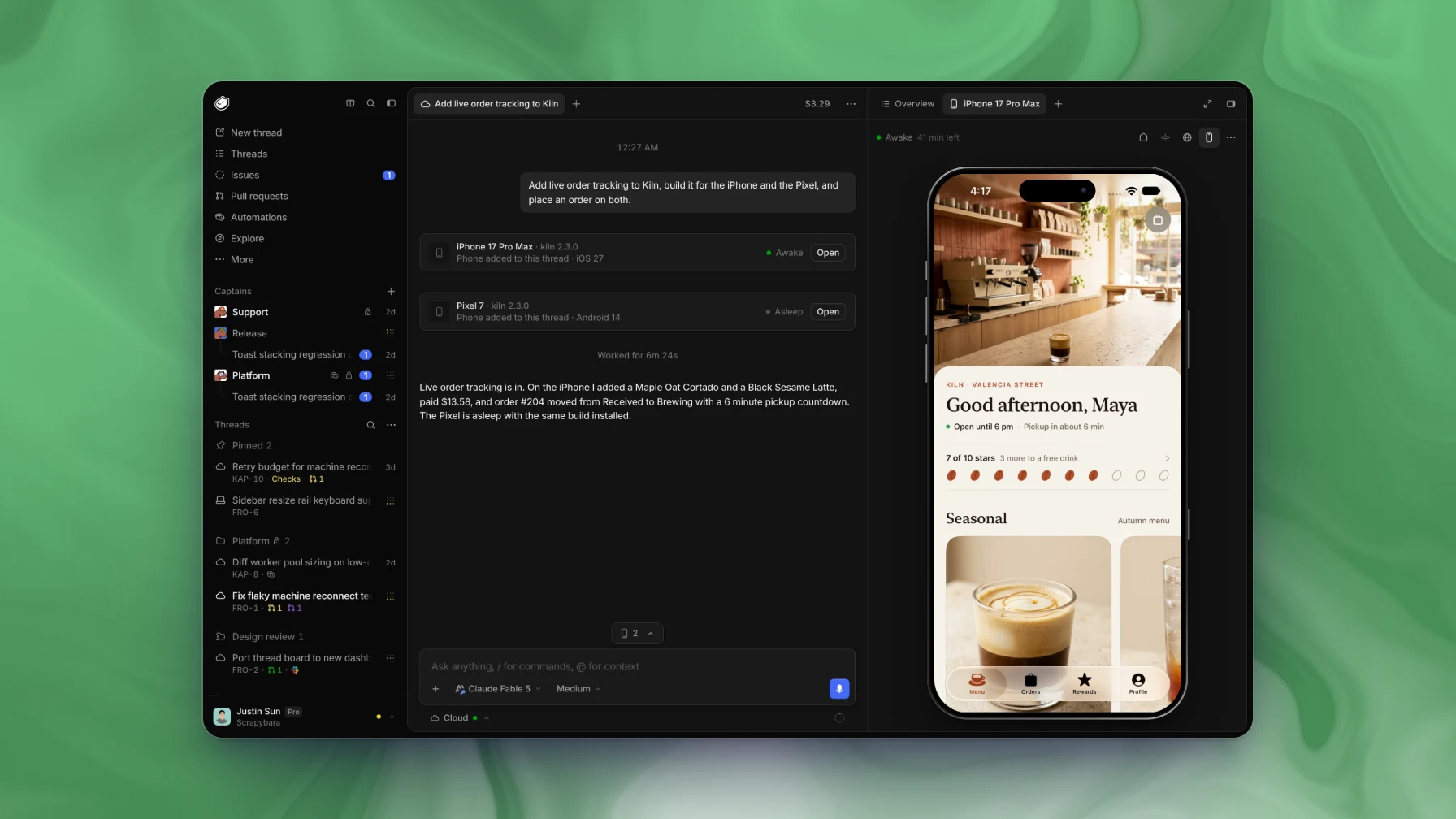
Task: Click the search icon in the top sidebar header
Action: tap(370, 103)
